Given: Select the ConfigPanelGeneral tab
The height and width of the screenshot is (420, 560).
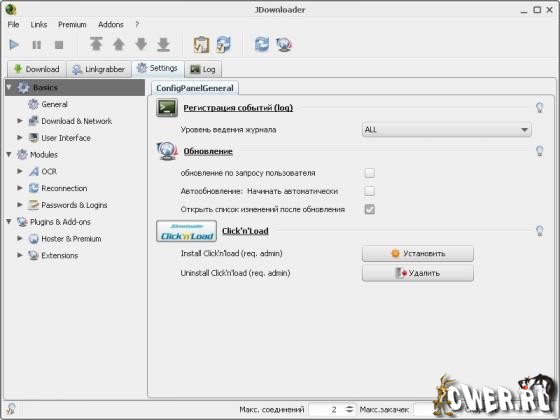Looking at the screenshot, I should 195,88.
